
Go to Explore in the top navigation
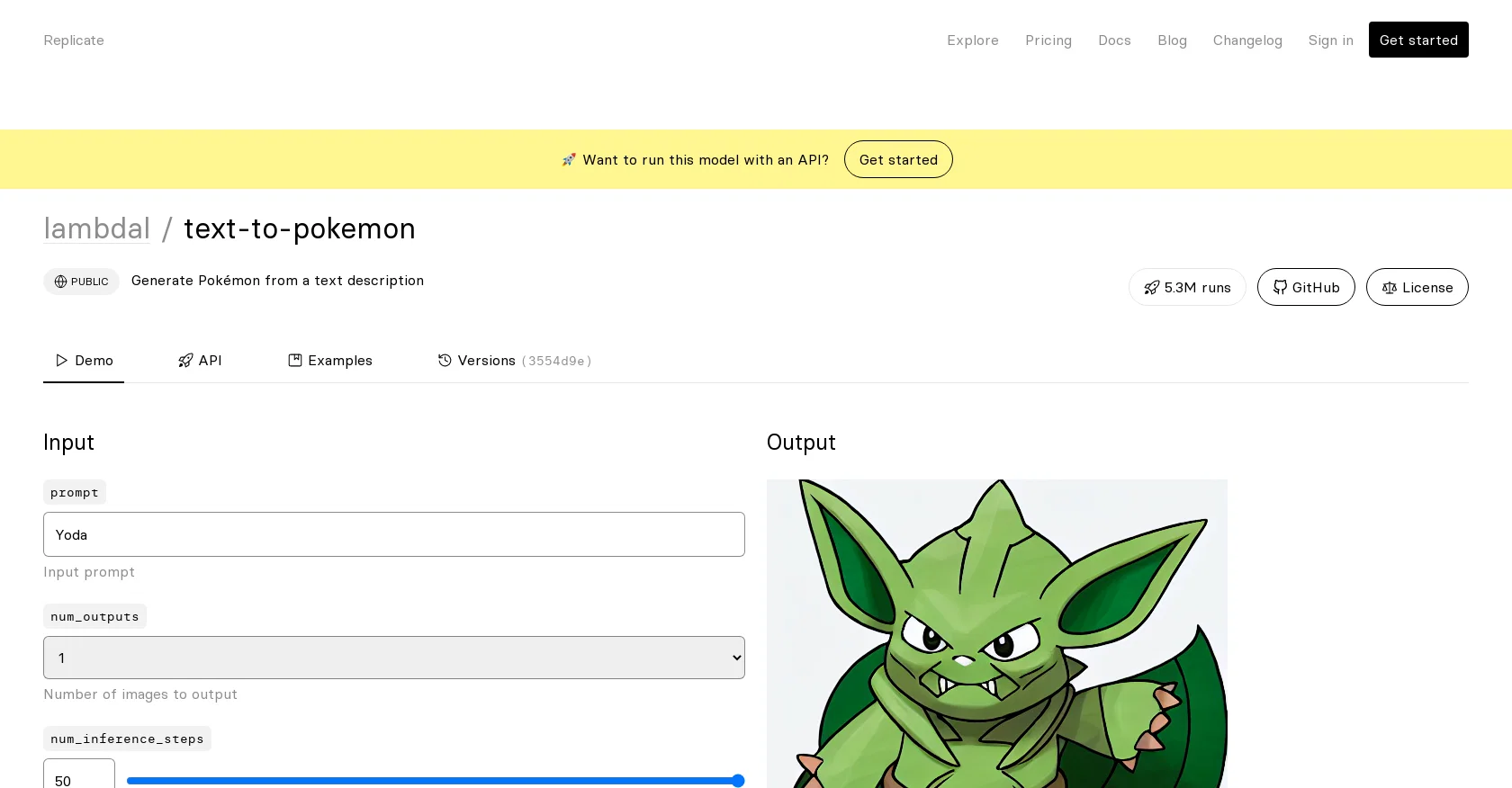tap(973, 40)
